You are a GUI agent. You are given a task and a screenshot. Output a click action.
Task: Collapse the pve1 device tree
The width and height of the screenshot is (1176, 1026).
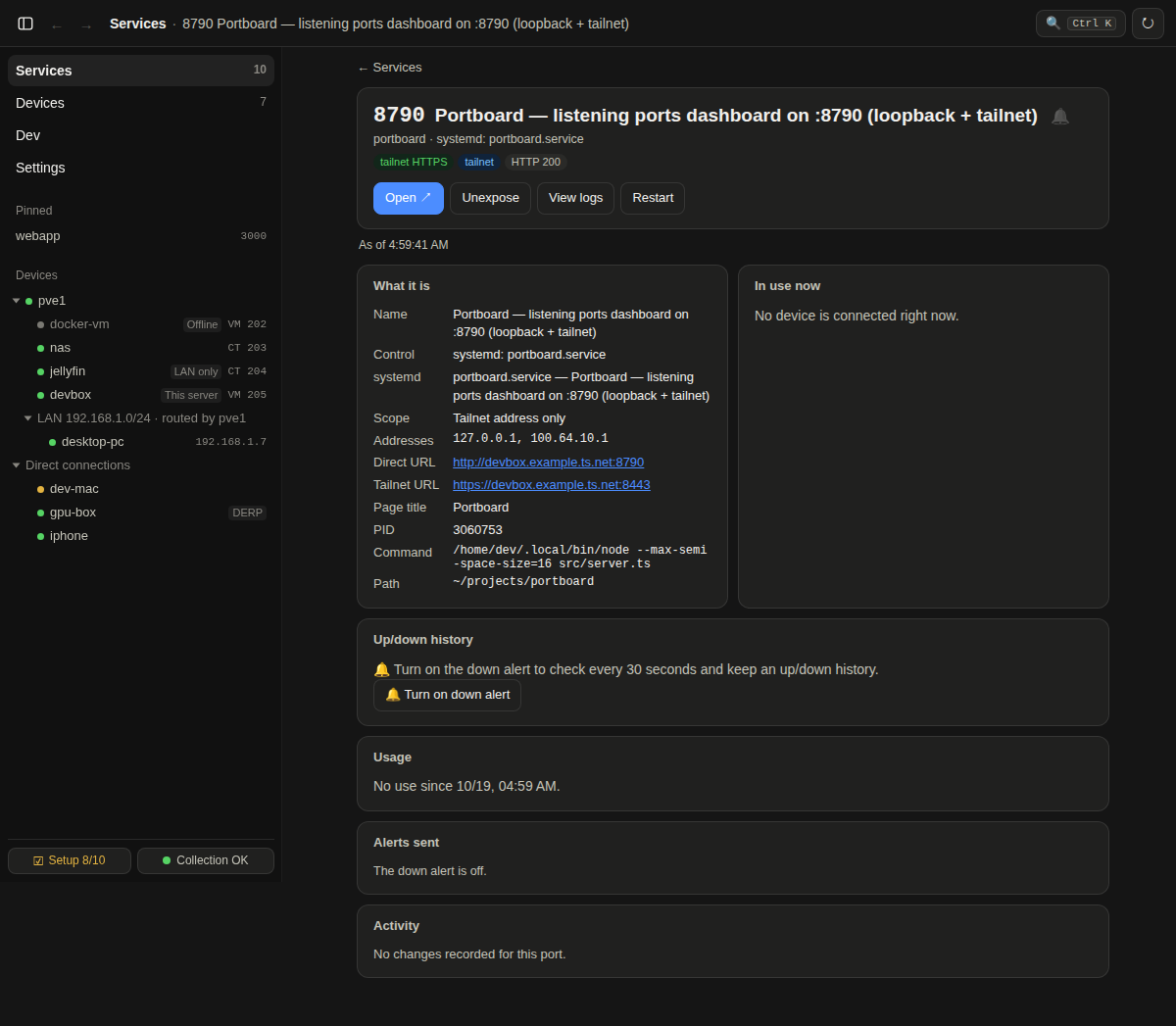tap(16, 301)
